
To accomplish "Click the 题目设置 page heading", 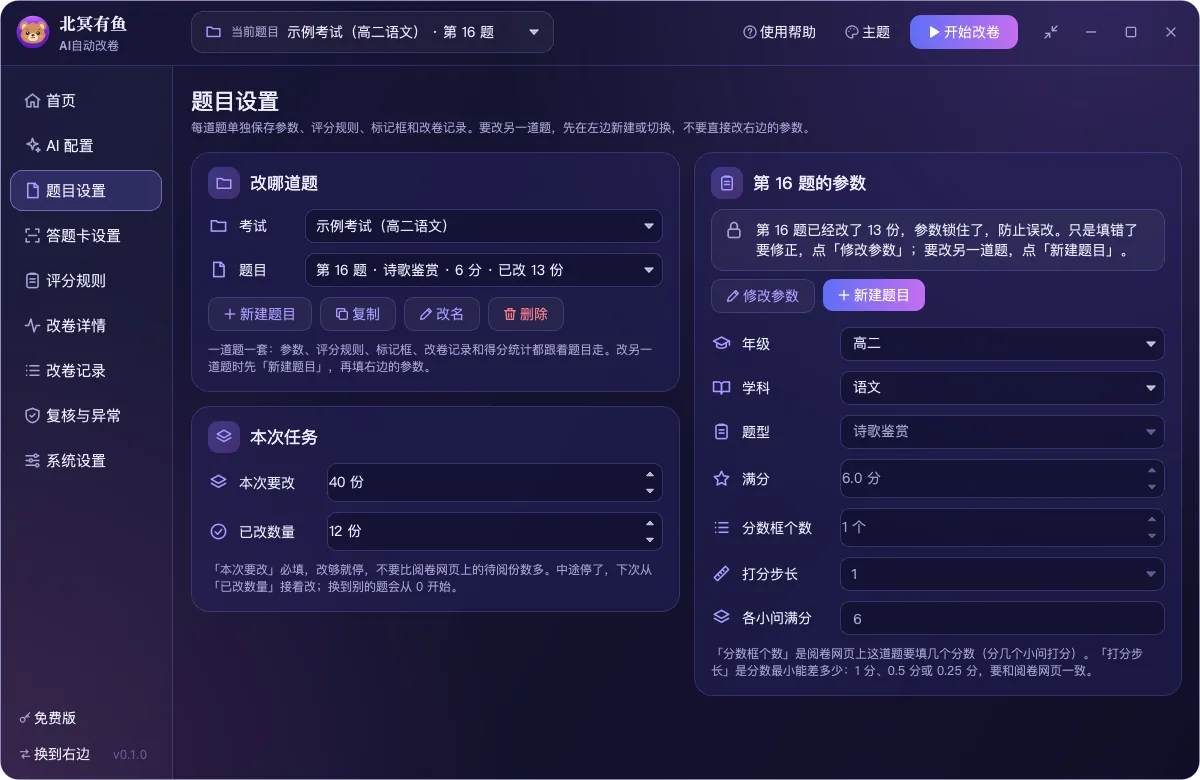I will click(235, 101).
